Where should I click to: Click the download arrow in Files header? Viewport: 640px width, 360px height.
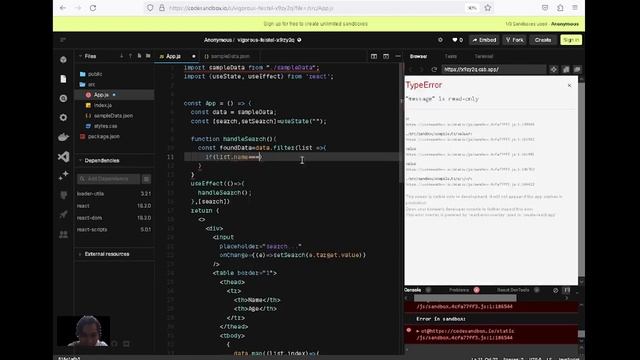[122, 56]
